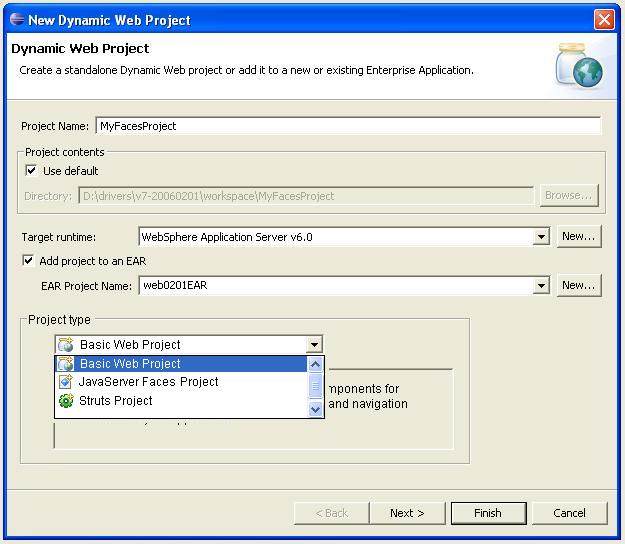Click the 'mponents for' description text
This screenshot has width=625, height=544.
(364, 389)
